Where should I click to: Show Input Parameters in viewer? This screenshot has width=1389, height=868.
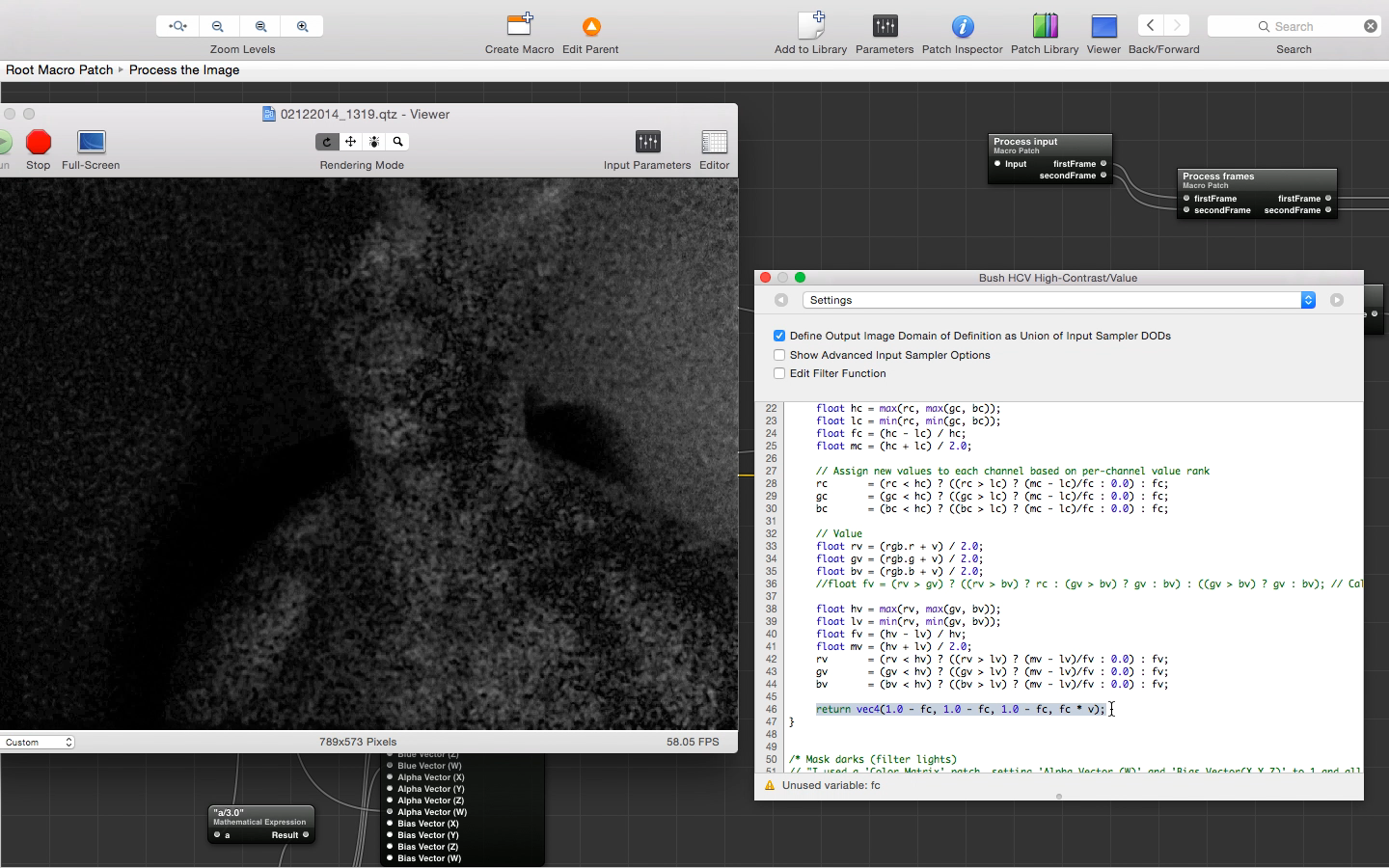point(647,143)
